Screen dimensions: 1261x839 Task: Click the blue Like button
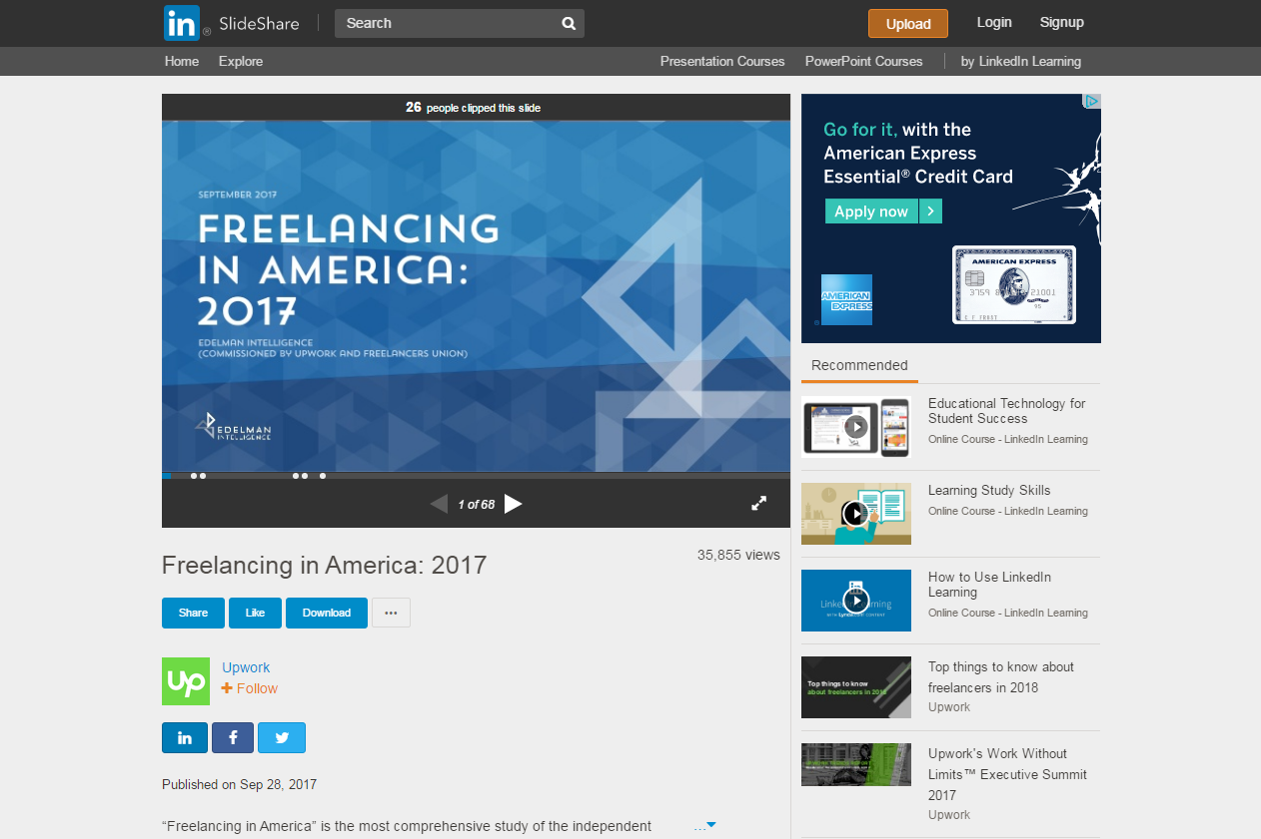255,613
